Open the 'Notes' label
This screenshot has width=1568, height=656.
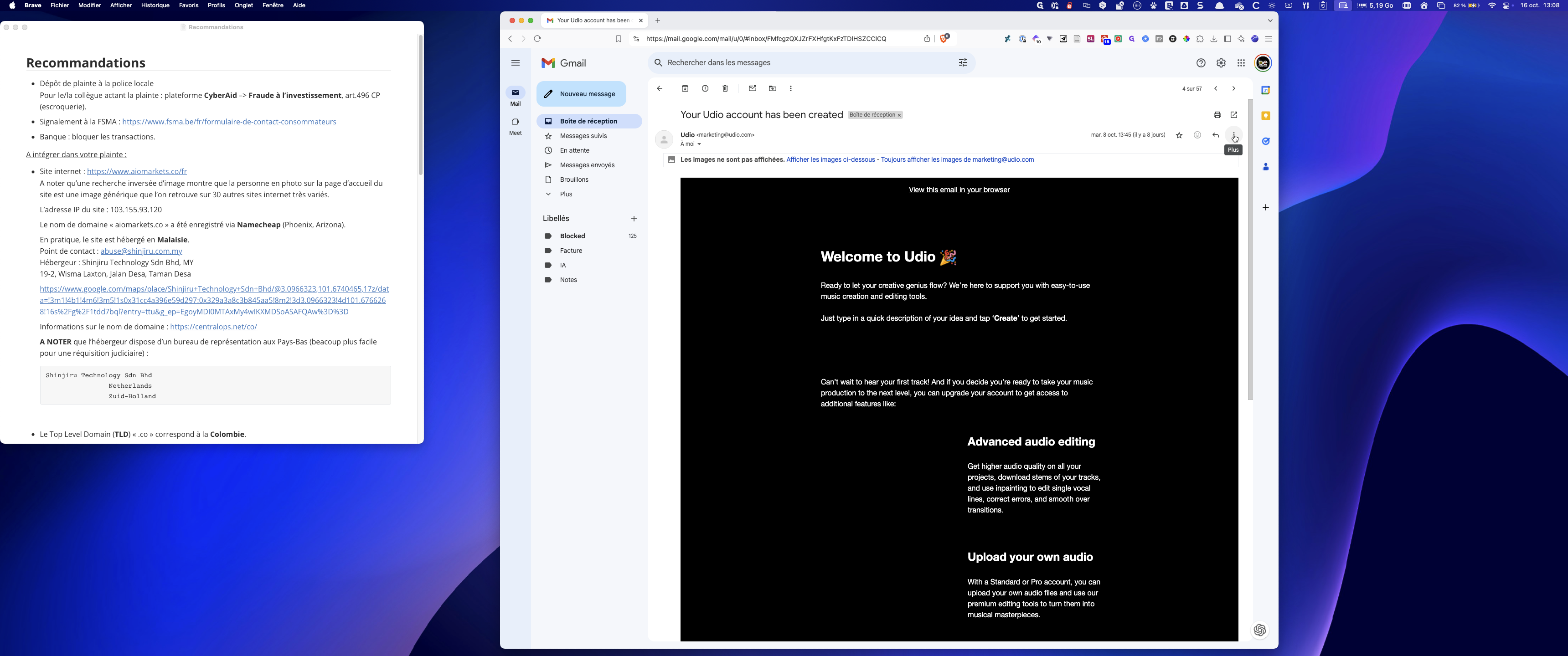pos(589,280)
